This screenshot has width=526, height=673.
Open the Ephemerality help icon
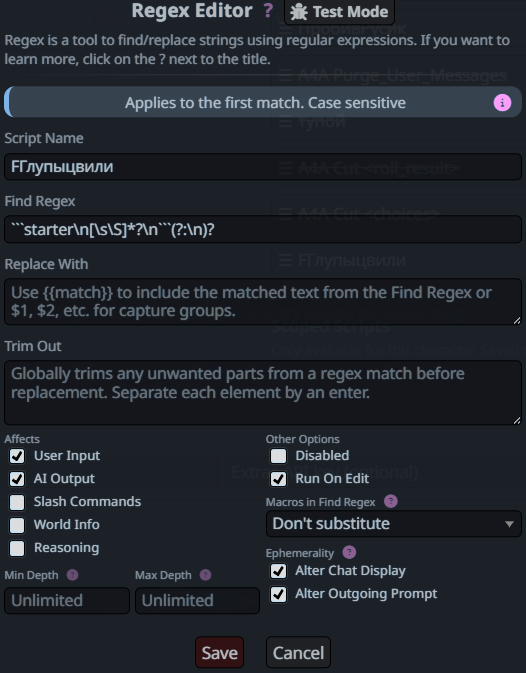(x=349, y=552)
